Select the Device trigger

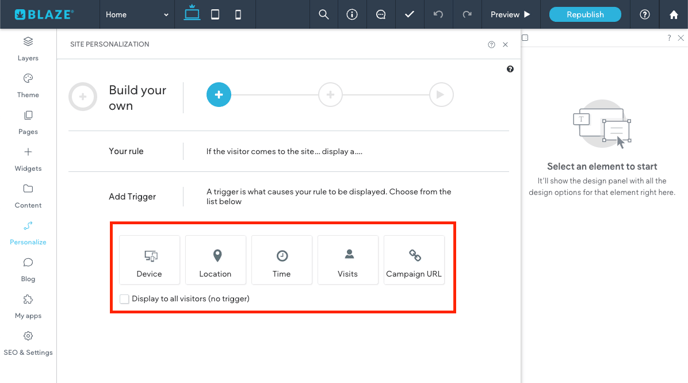(x=150, y=260)
